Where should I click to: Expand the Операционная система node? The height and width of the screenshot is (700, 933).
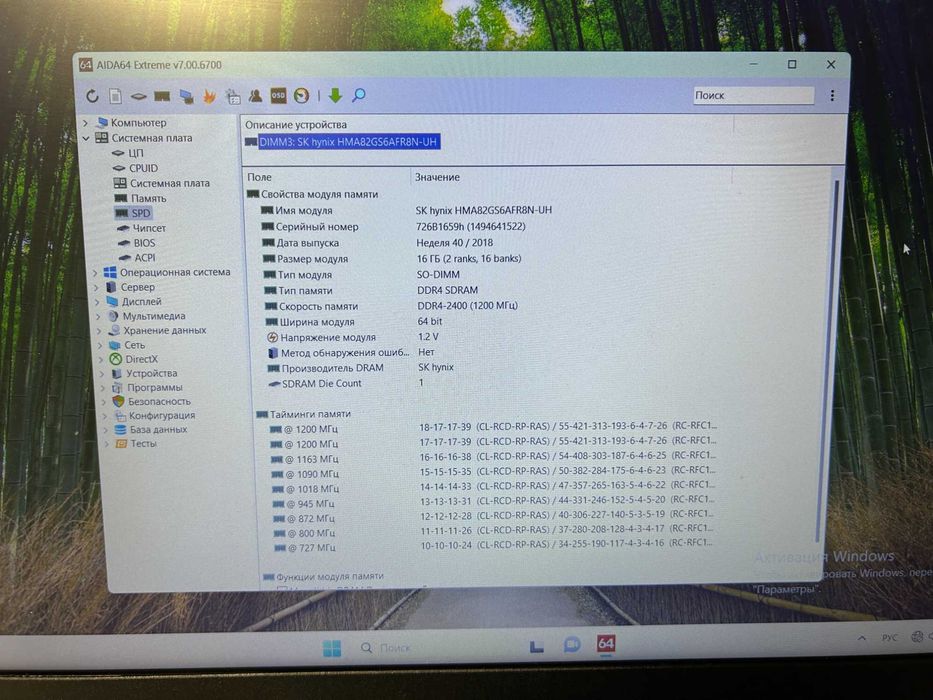point(95,273)
